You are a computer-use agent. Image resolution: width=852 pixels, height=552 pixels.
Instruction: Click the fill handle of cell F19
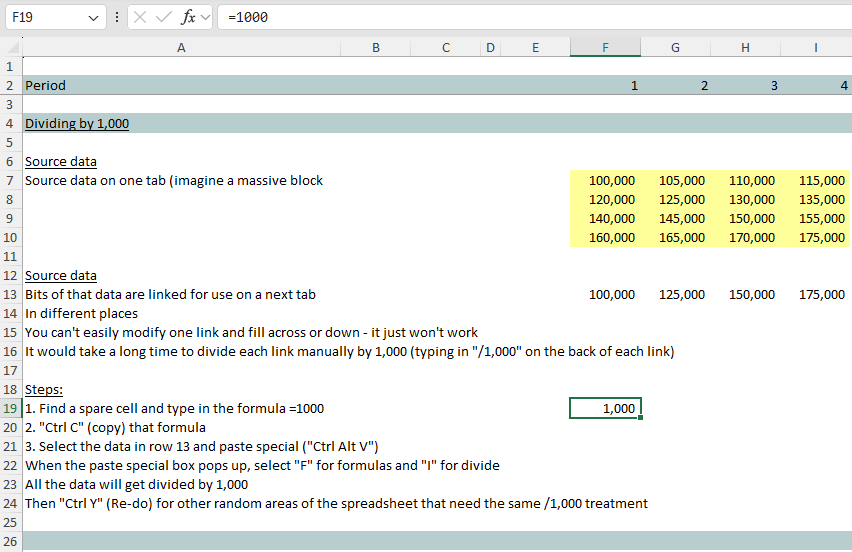click(x=641, y=417)
